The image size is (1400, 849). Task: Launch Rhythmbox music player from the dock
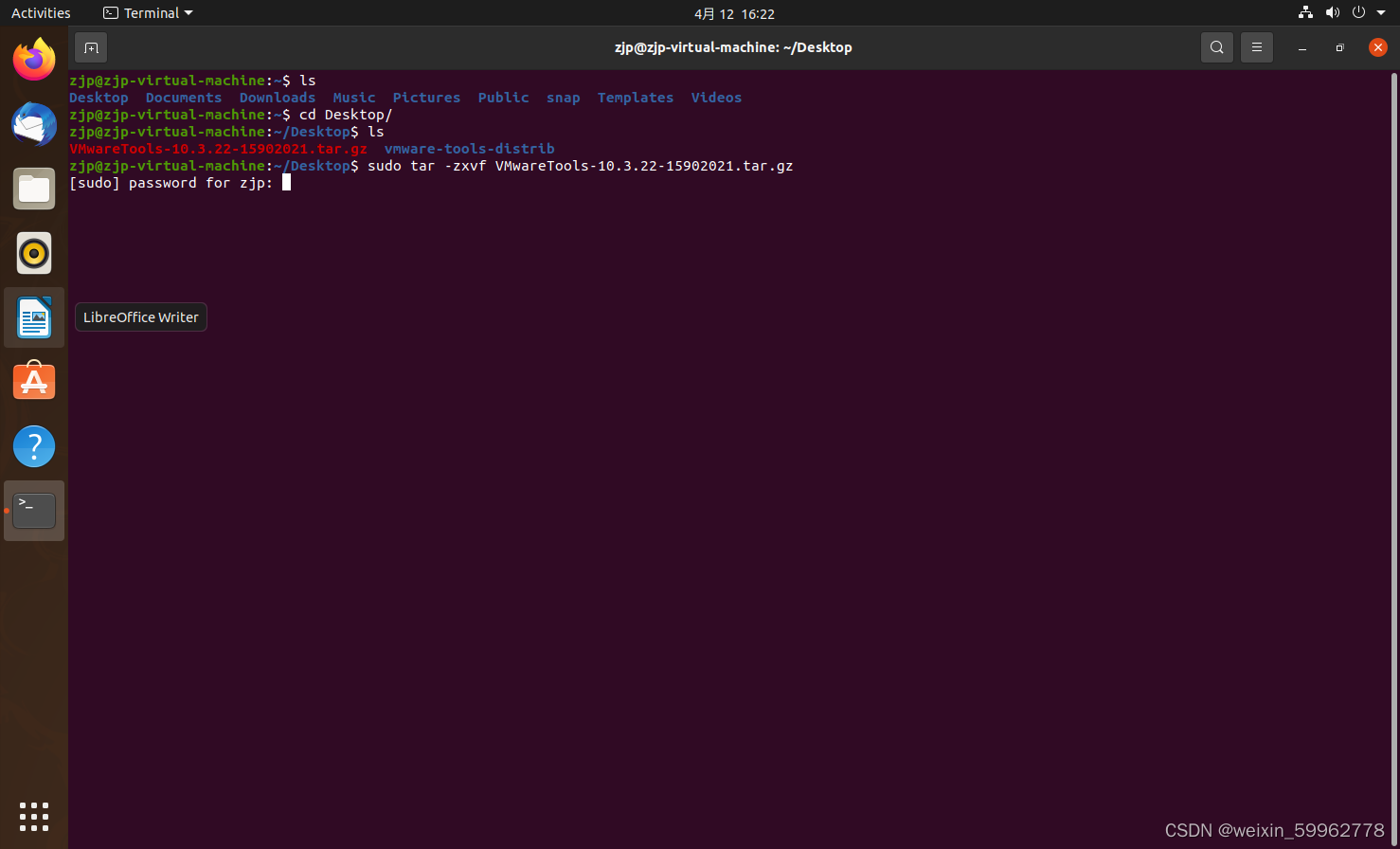(34, 253)
